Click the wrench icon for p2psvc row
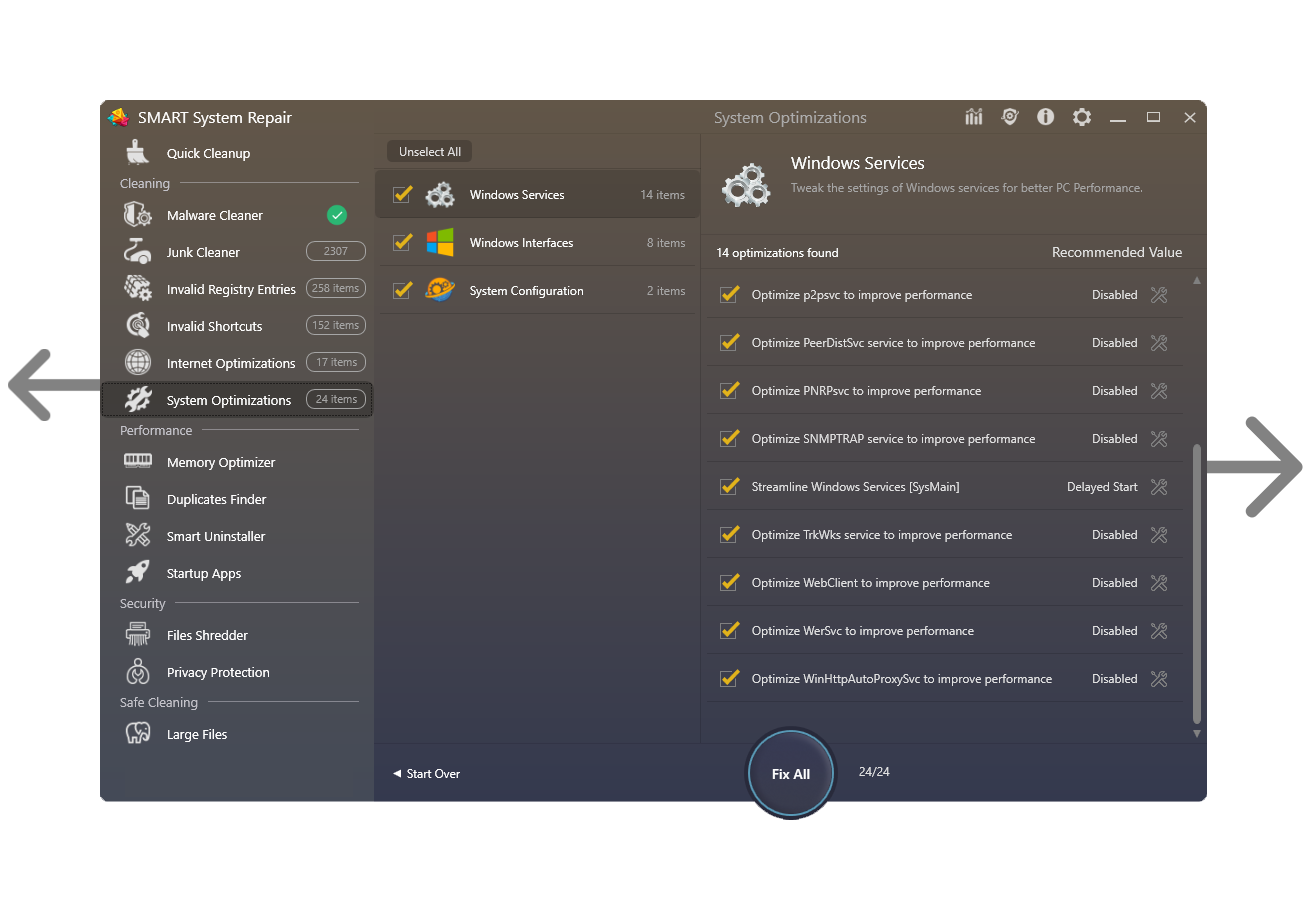This screenshot has width=1307, height=920. point(1159,295)
